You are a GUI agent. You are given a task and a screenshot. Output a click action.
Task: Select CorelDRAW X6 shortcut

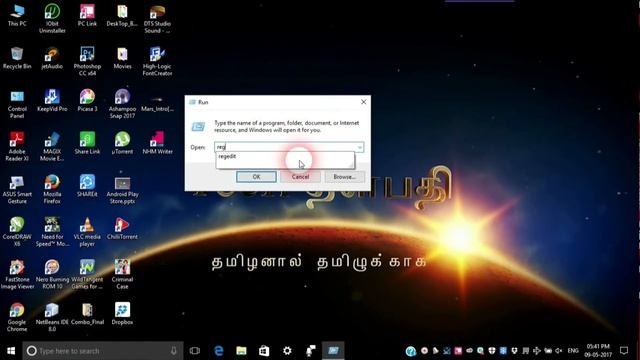click(x=17, y=232)
